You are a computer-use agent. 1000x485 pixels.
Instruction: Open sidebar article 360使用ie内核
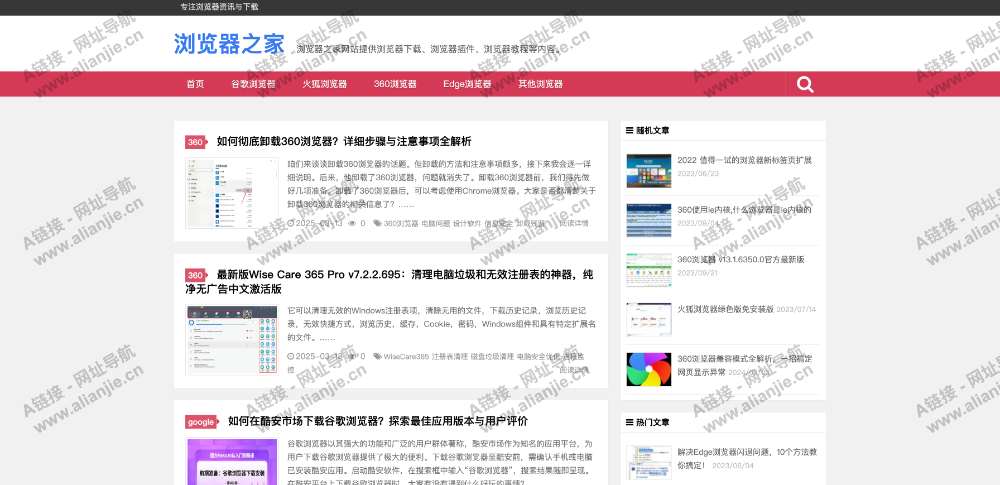744,210
